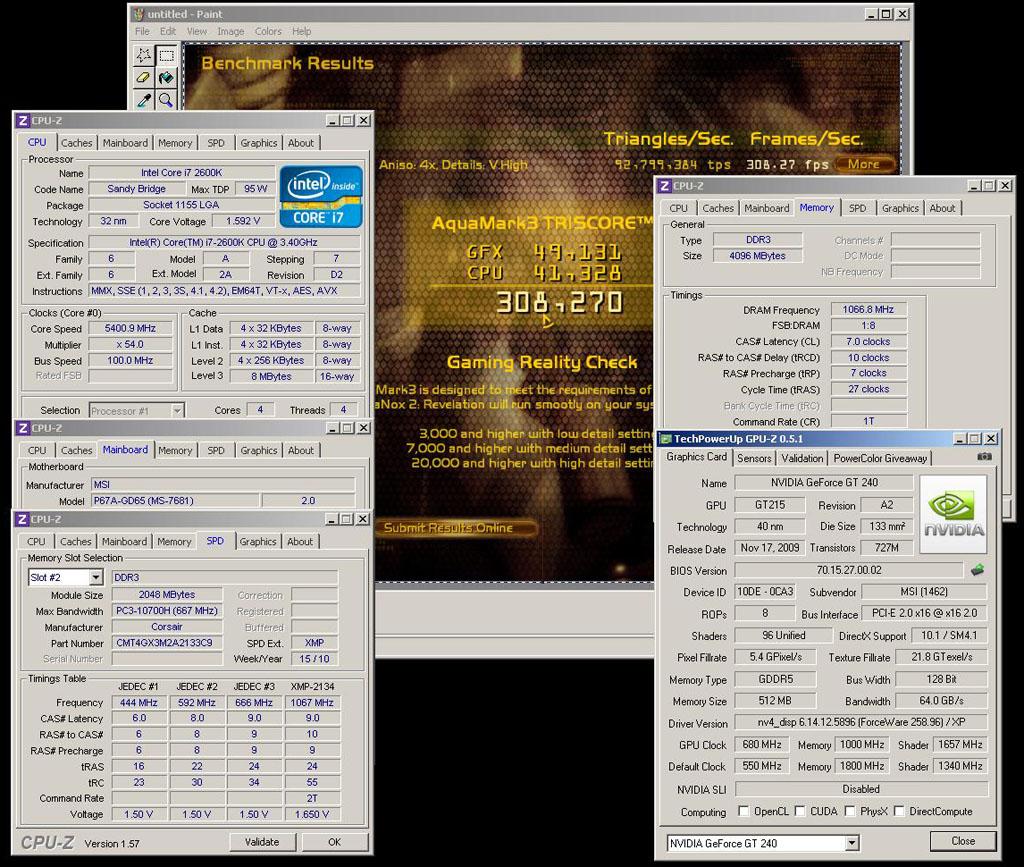Select the rectangular Select tool in Paint
This screenshot has height=867, width=1024.
point(167,55)
